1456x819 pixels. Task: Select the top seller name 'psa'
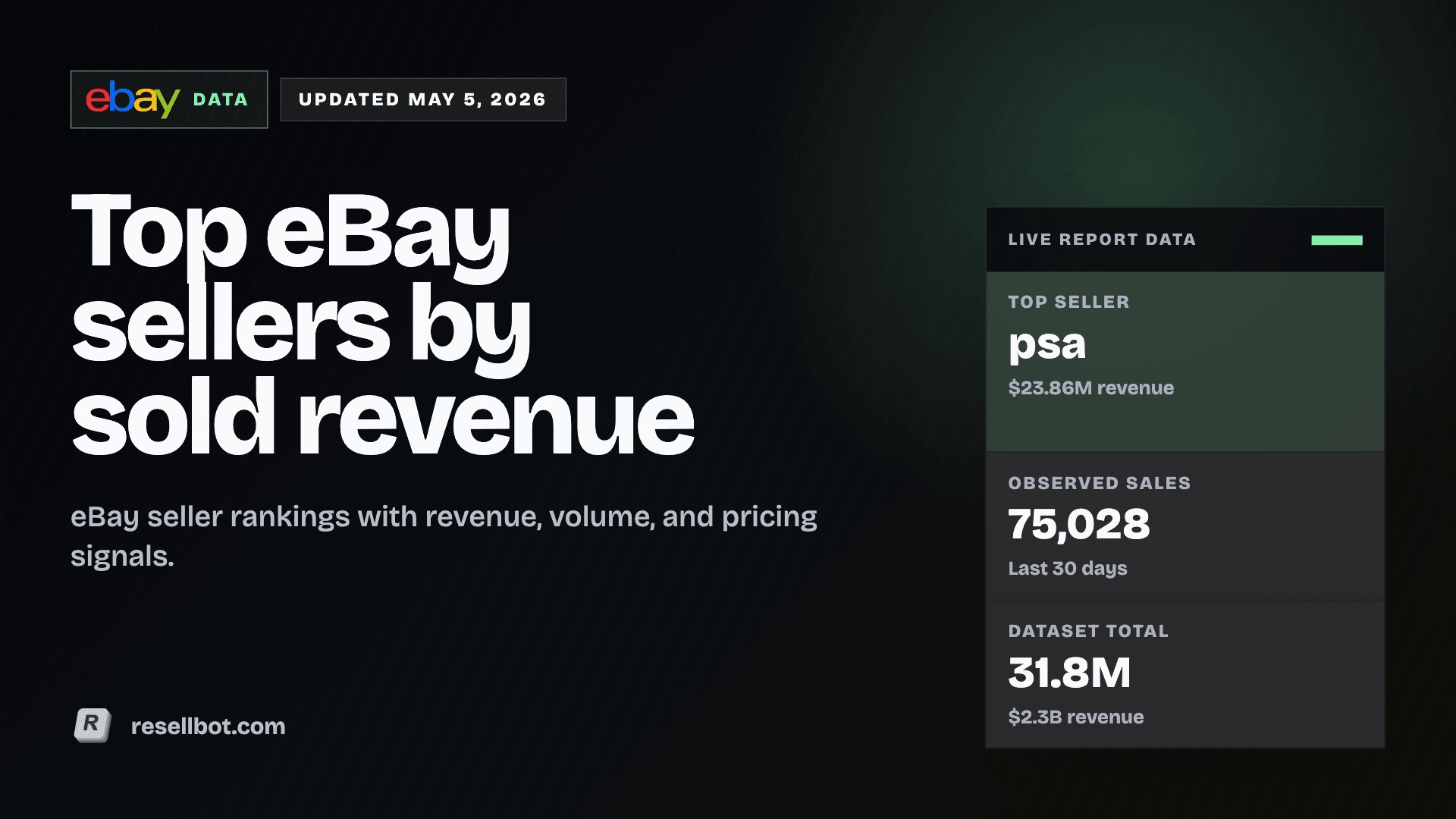1047,345
